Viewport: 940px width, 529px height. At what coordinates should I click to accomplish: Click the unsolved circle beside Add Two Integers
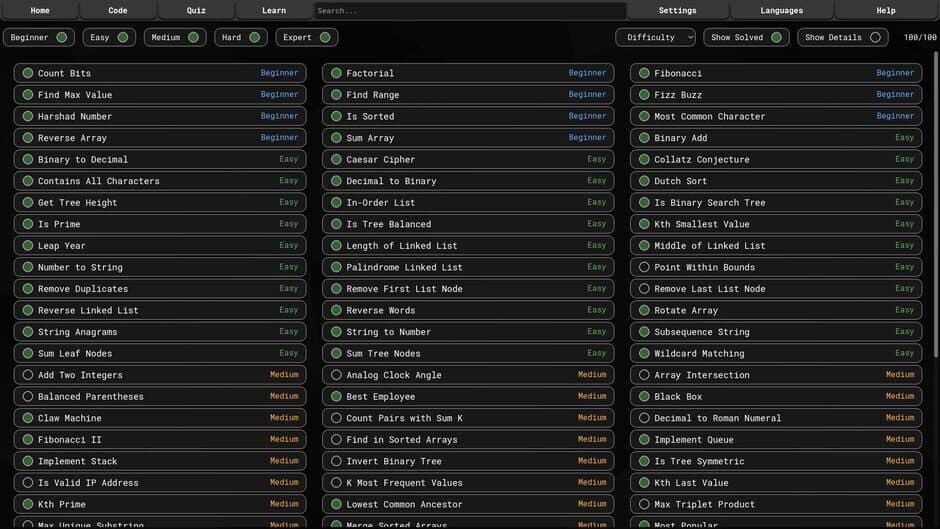click(x=28, y=375)
